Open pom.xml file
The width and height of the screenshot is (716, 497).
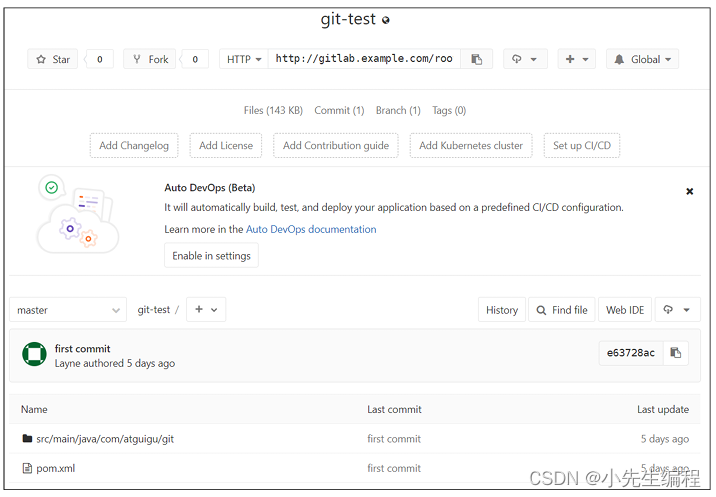click(x=55, y=469)
